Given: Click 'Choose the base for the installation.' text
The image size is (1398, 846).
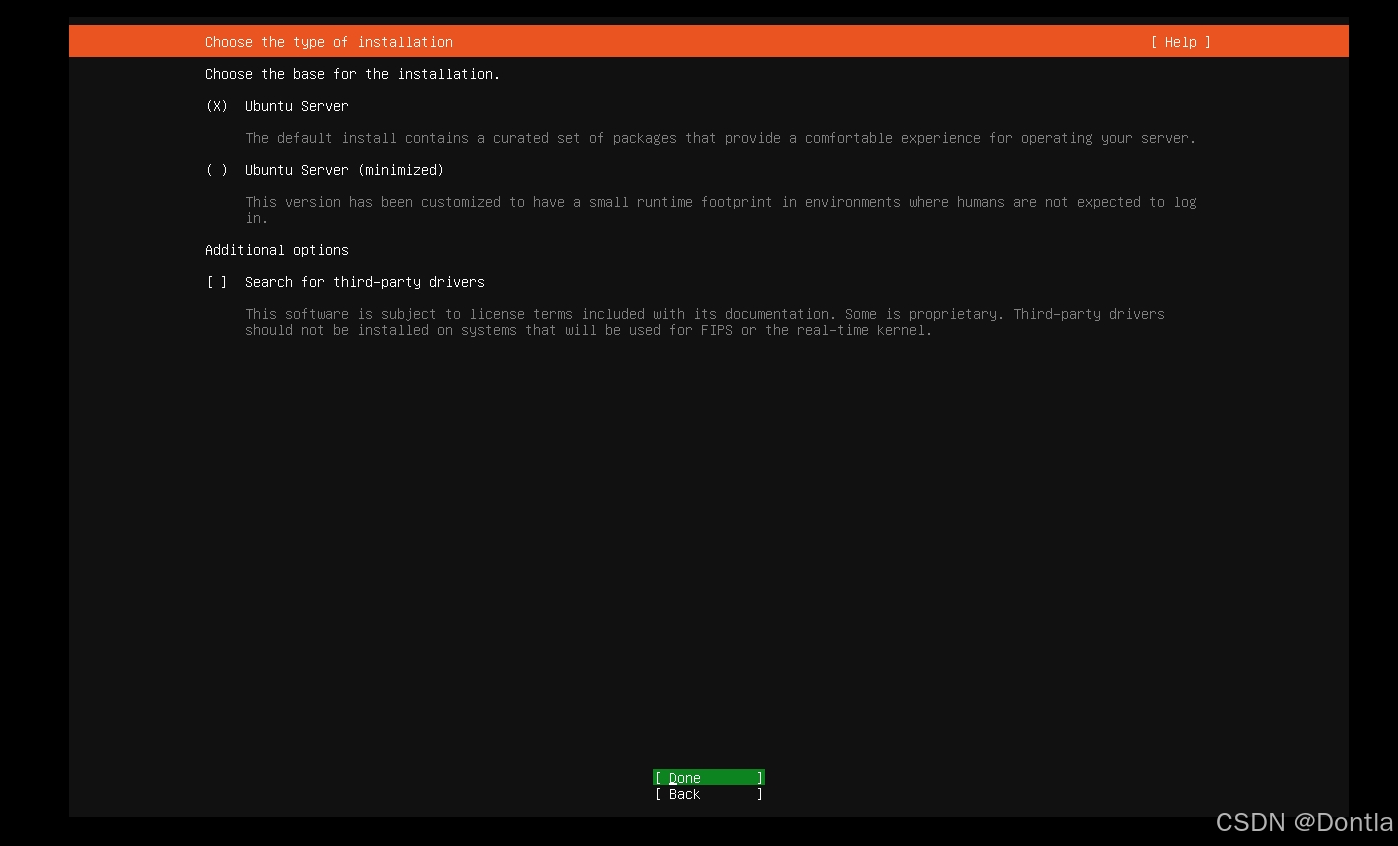Looking at the screenshot, I should (x=352, y=74).
